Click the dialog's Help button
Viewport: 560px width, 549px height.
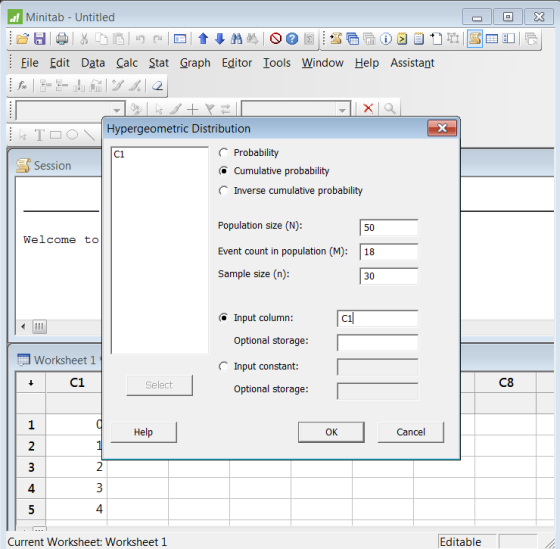[x=144, y=432]
